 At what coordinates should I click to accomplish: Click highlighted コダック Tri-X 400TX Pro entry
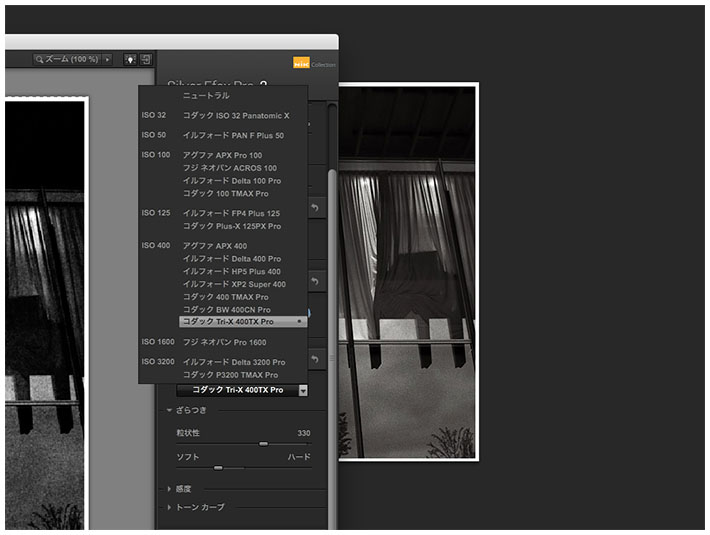pos(243,321)
